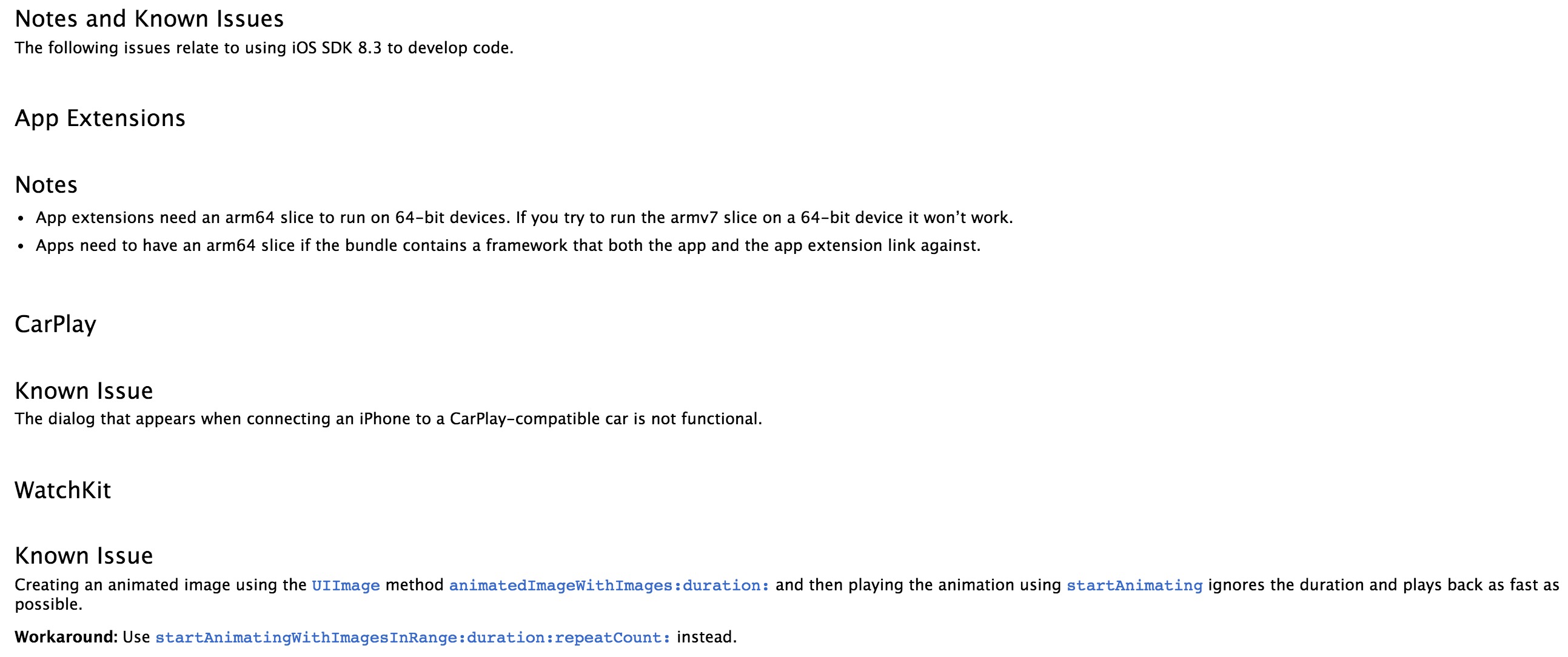Click the word 'instead.' after workaround link

[707, 637]
